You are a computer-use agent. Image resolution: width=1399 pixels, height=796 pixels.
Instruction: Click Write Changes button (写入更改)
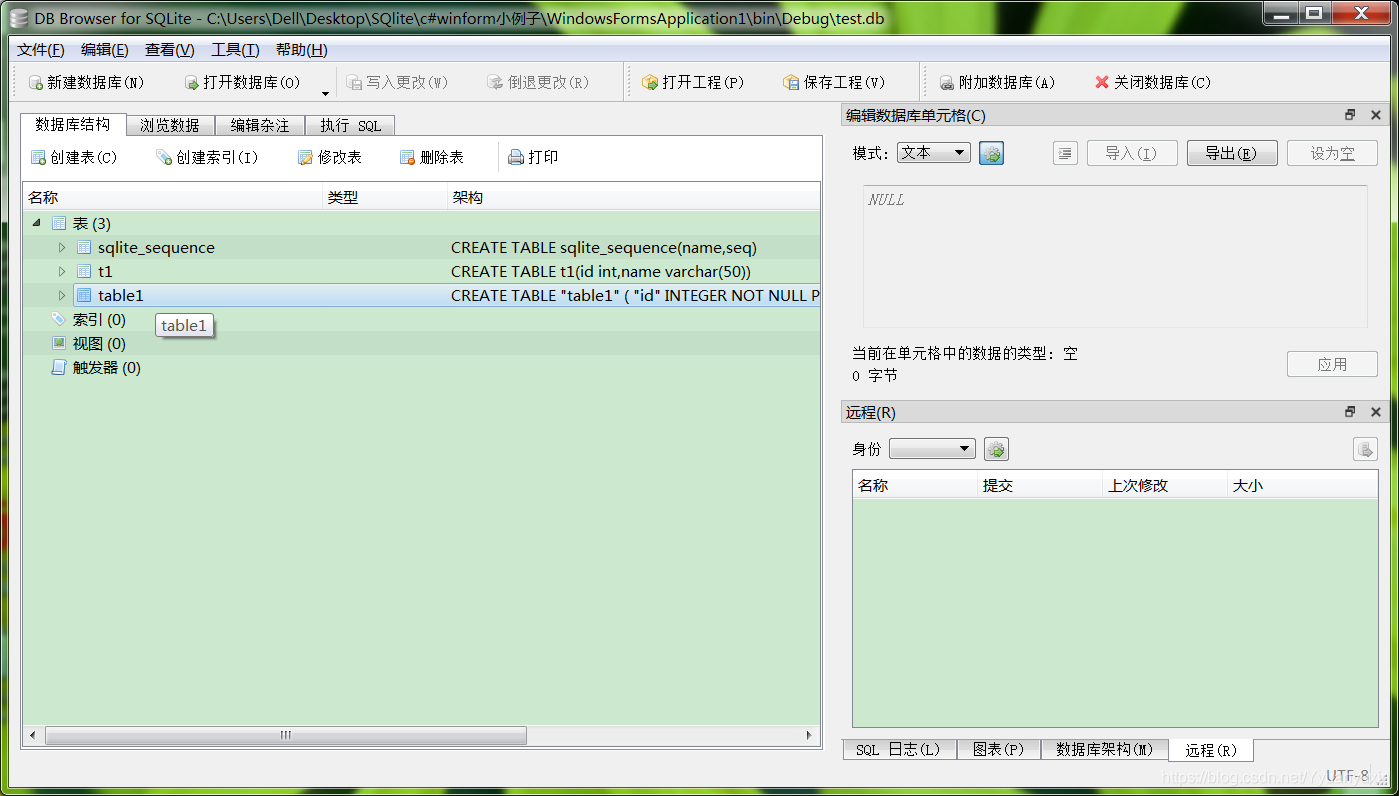click(397, 83)
